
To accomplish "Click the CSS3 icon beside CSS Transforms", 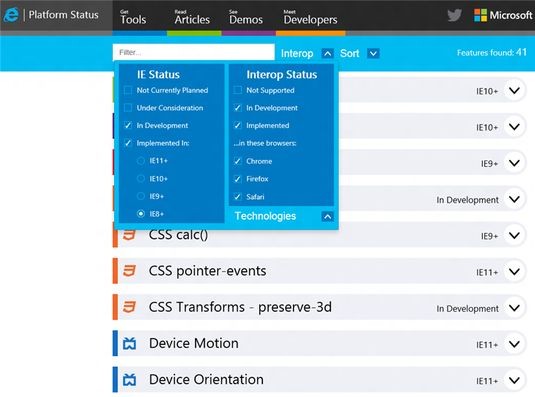I will [129, 307].
